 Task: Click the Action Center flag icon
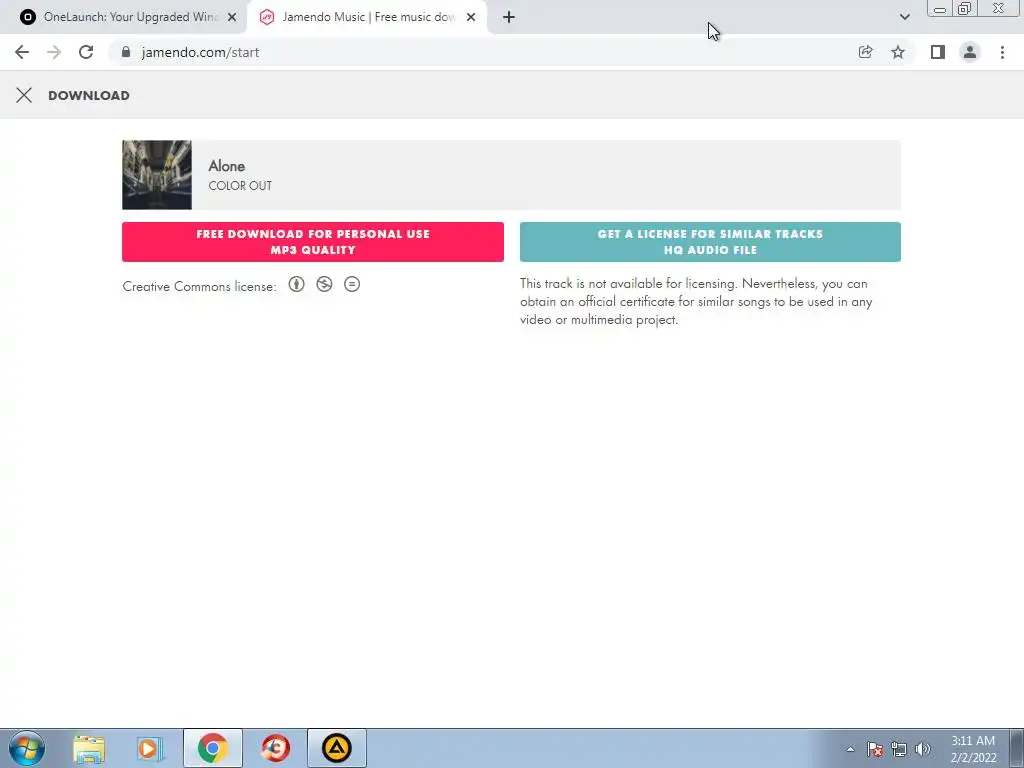point(875,749)
